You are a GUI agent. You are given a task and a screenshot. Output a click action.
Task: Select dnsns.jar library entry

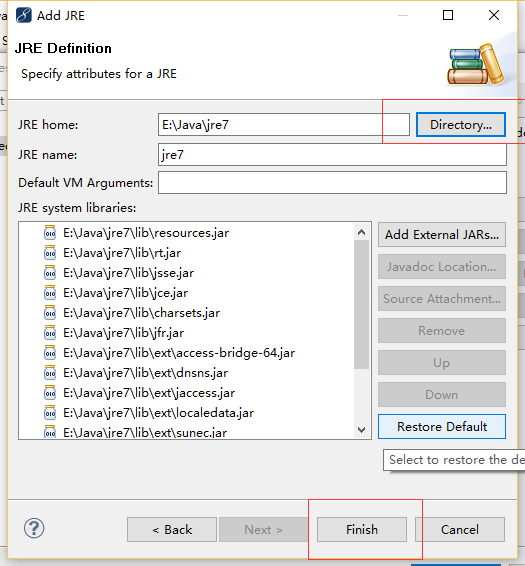click(x=146, y=373)
